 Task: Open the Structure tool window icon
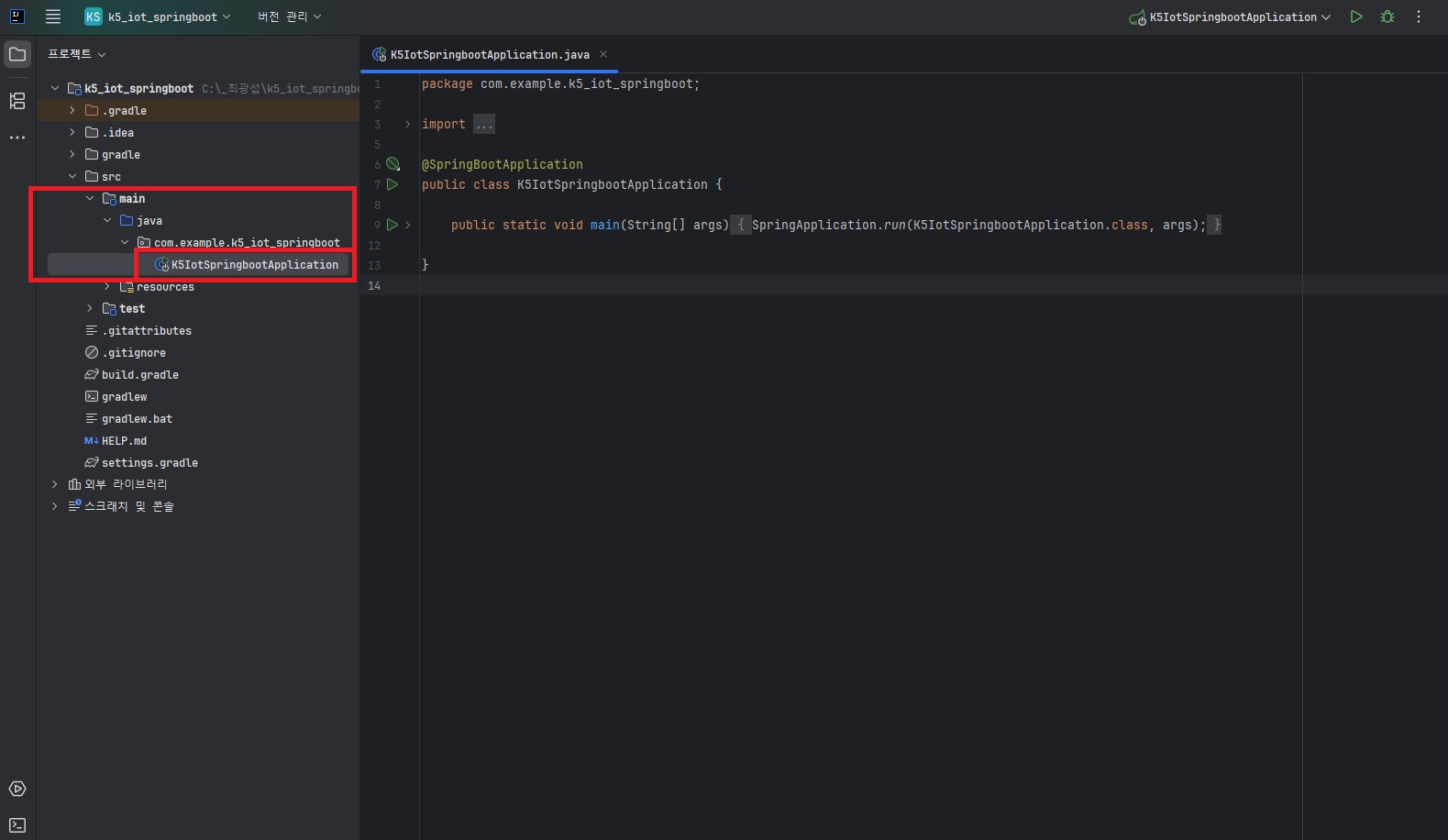pyautogui.click(x=17, y=101)
